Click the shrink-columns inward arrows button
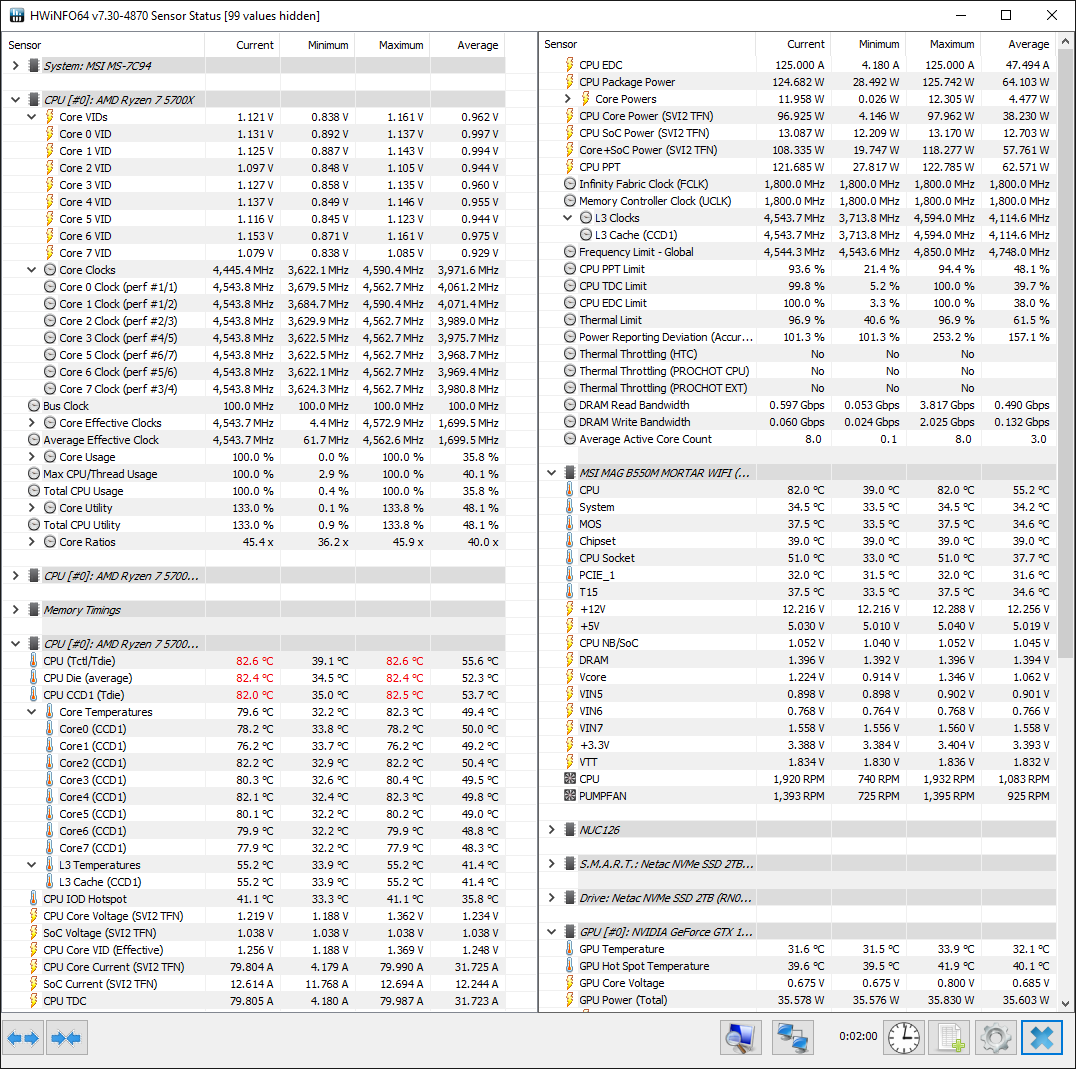 (x=67, y=1037)
